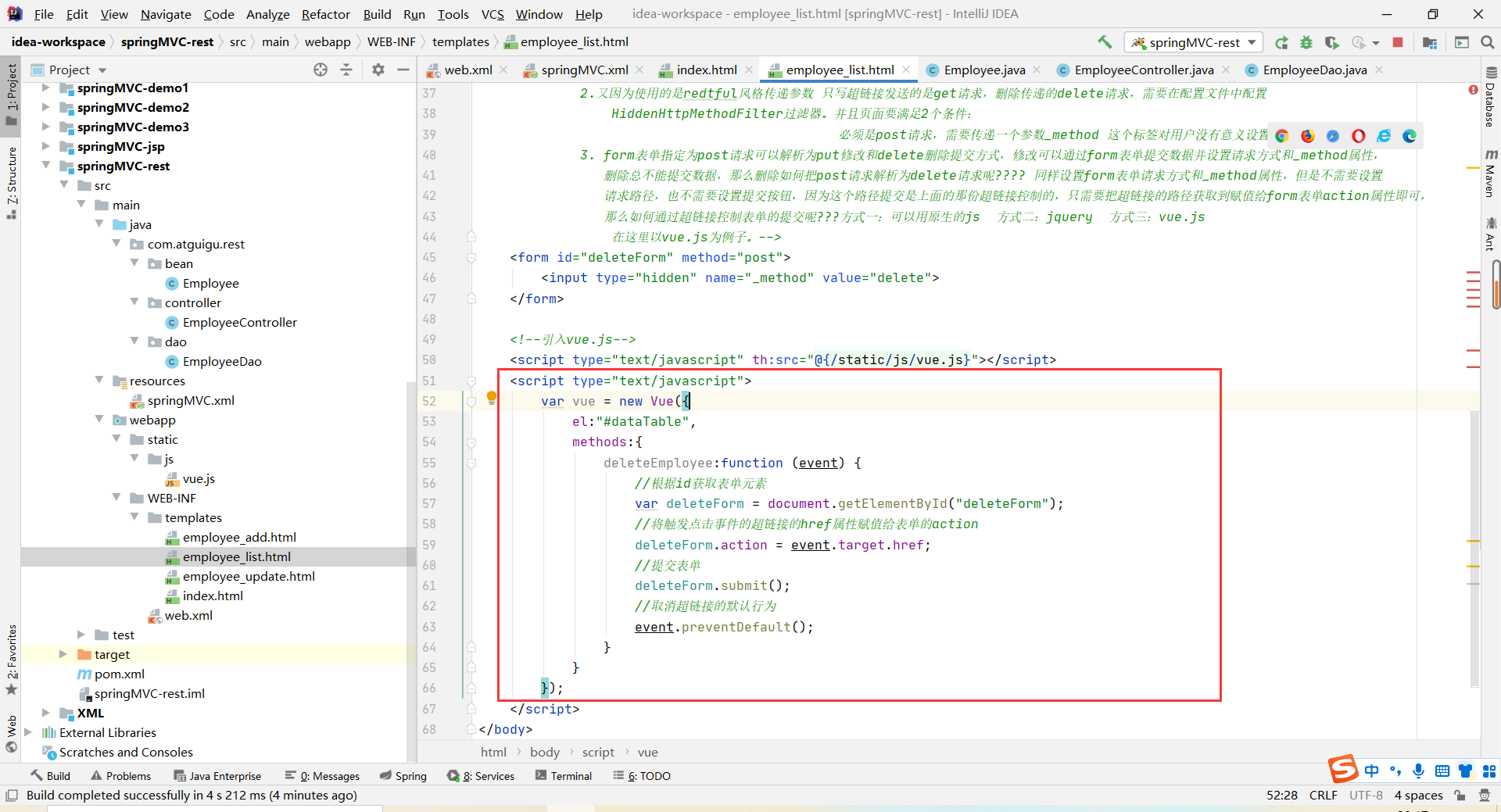Click the locate file target icon in Project panel
This screenshot has width=1501, height=812.
[321, 70]
